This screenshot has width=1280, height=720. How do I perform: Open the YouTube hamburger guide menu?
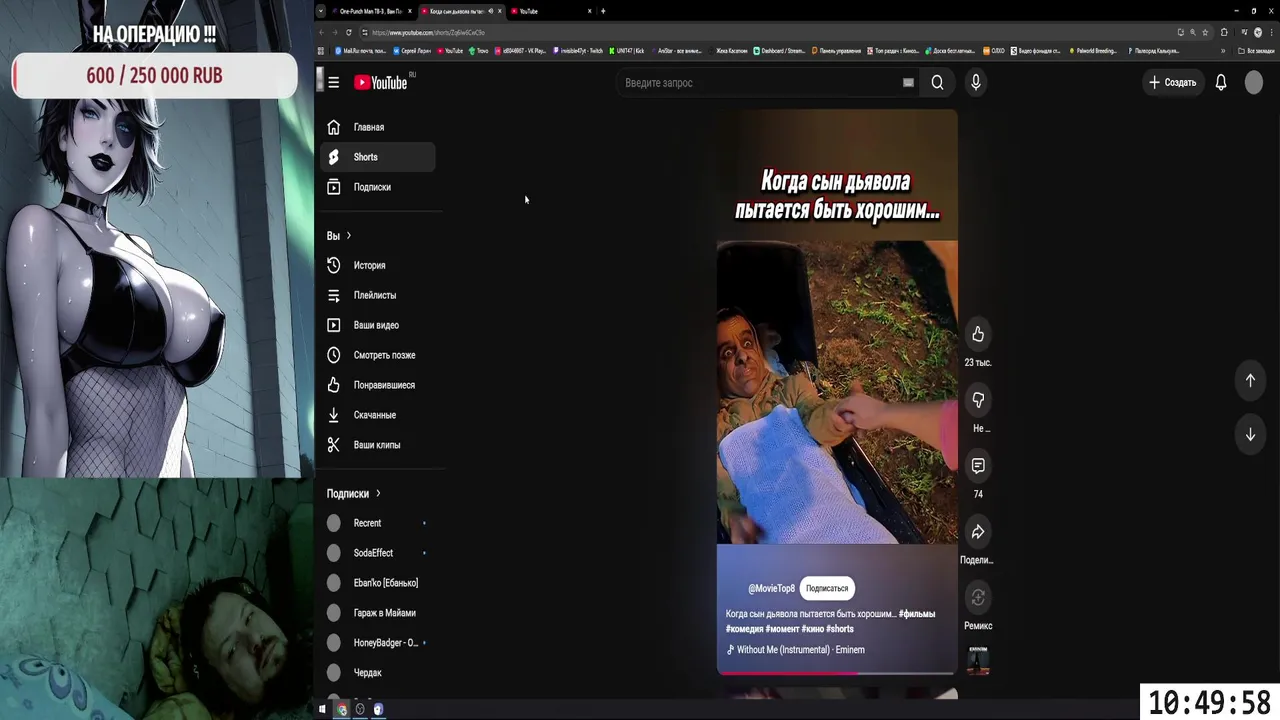pos(333,83)
